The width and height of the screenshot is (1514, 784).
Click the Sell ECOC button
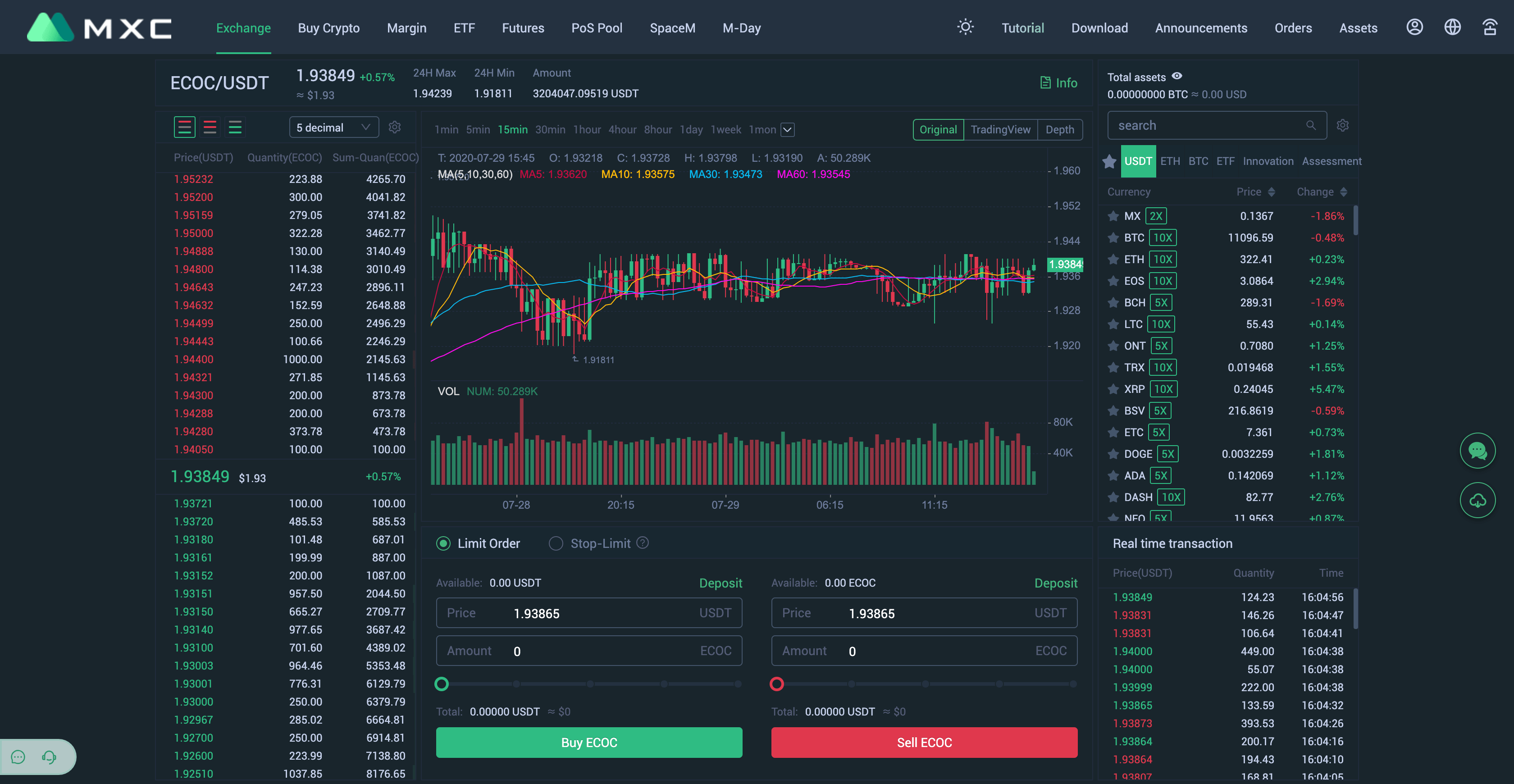coord(924,742)
